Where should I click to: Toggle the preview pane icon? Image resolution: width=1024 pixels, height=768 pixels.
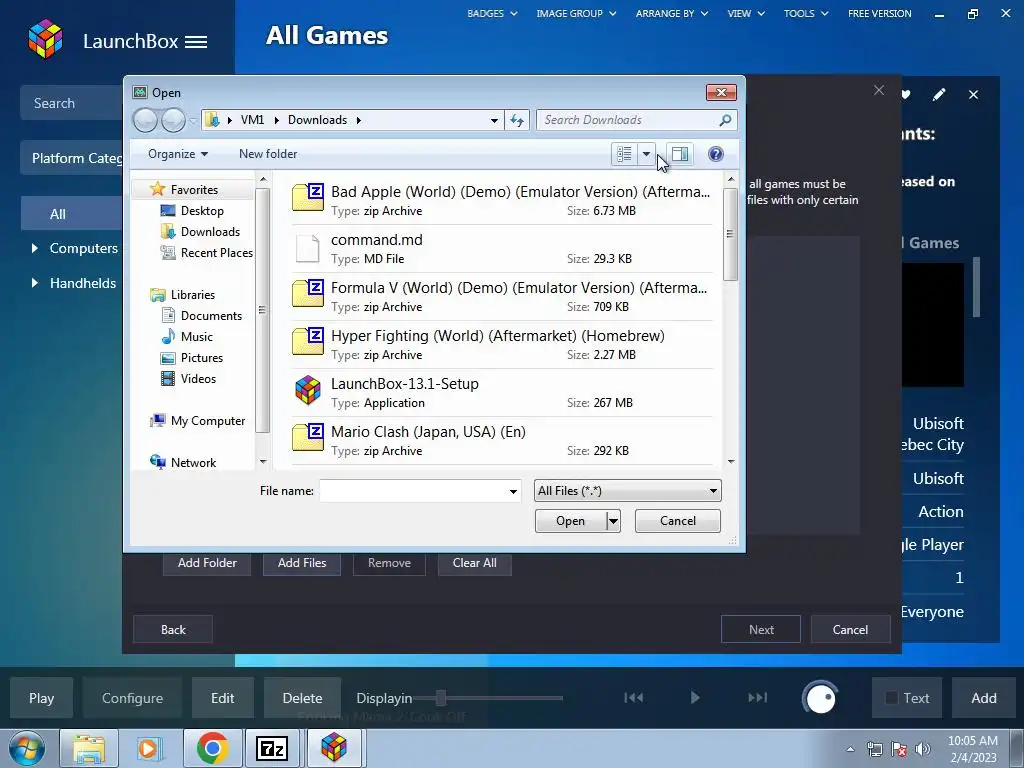tap(680, 154)
